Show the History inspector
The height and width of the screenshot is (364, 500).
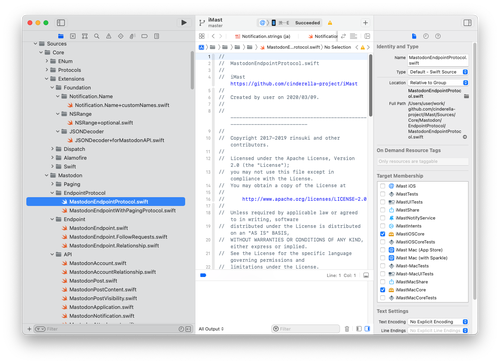[x=426, y=36]
